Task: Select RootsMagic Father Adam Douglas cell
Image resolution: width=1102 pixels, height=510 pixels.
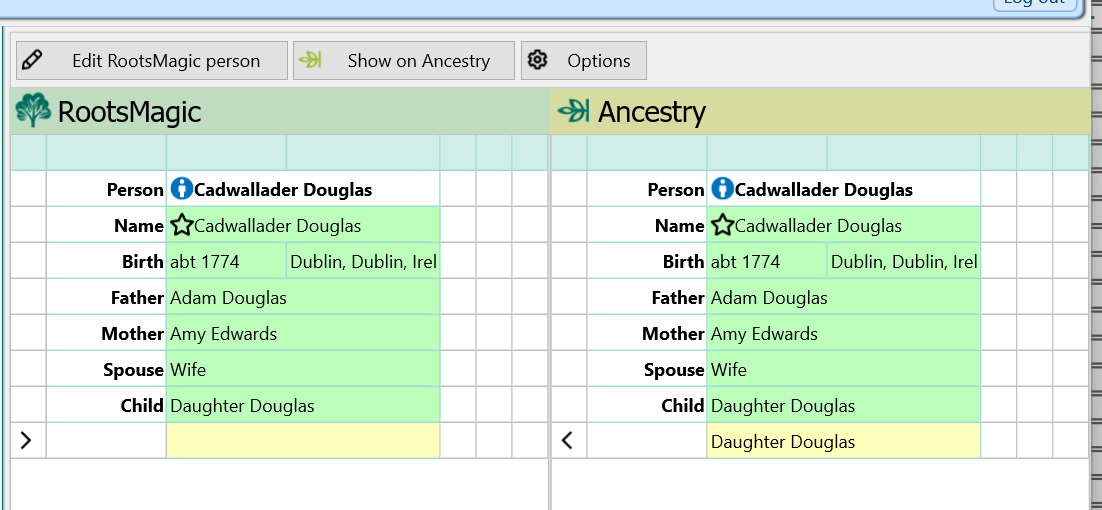Action: 303,297
